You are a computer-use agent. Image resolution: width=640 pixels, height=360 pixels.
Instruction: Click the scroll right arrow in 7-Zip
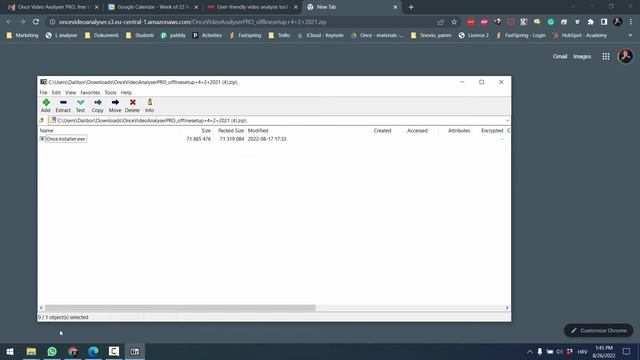pos(507,308)
